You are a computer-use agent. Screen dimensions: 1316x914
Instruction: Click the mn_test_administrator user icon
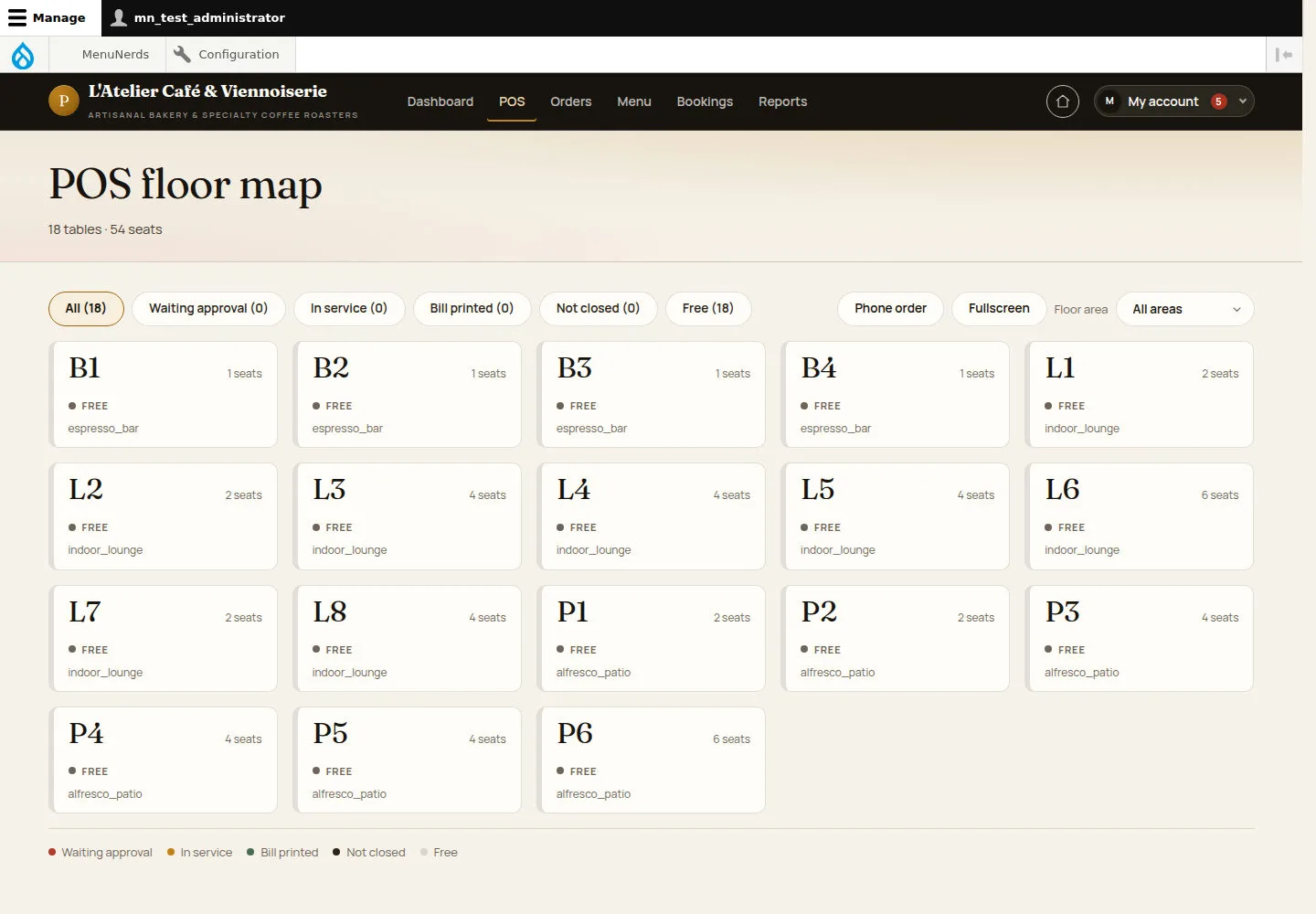tap(119, 17)
